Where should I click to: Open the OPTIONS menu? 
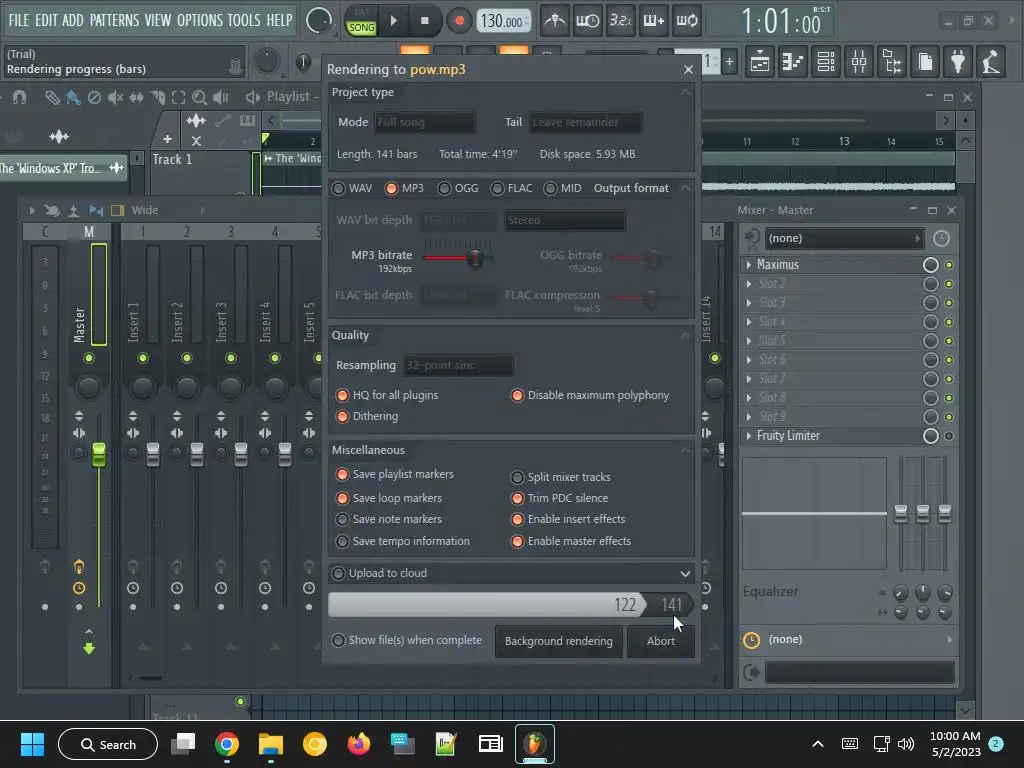[200, 20]
